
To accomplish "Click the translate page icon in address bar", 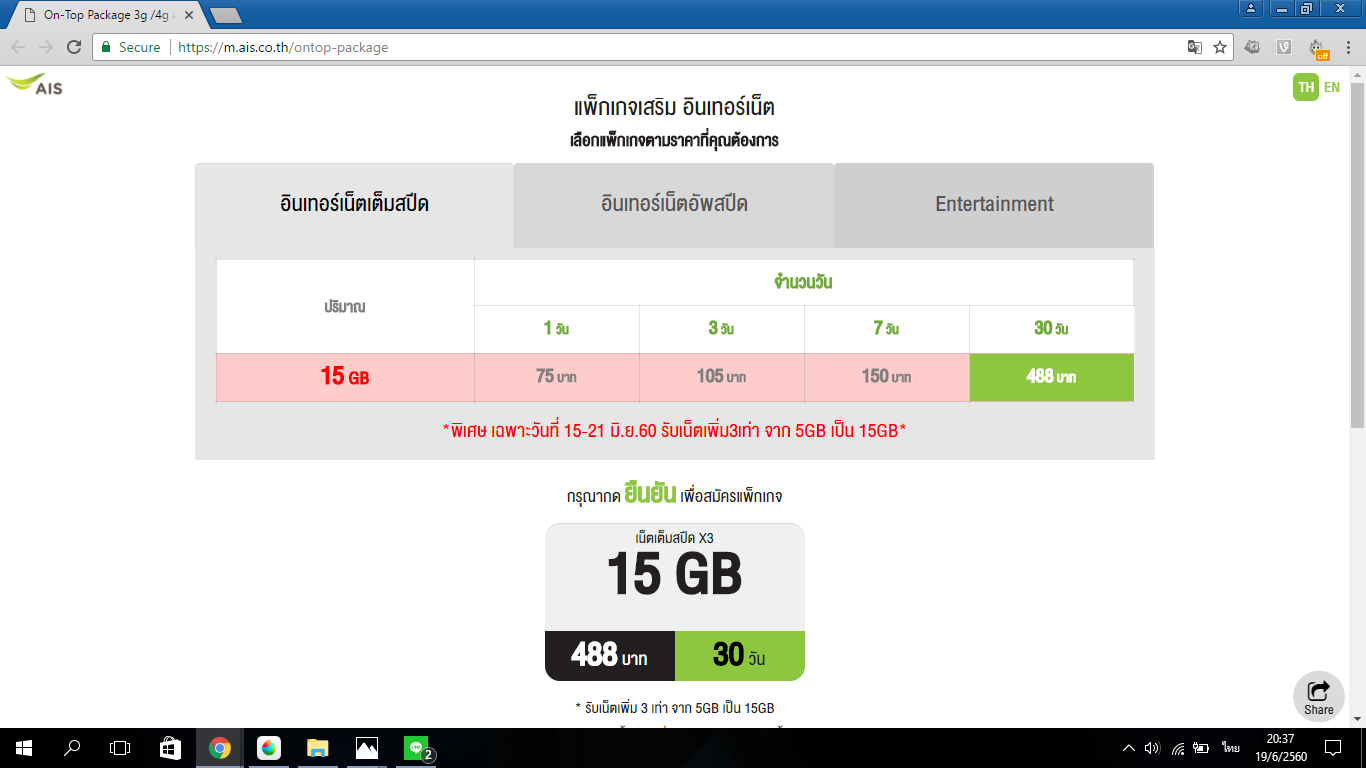I will coord(1194,47).
